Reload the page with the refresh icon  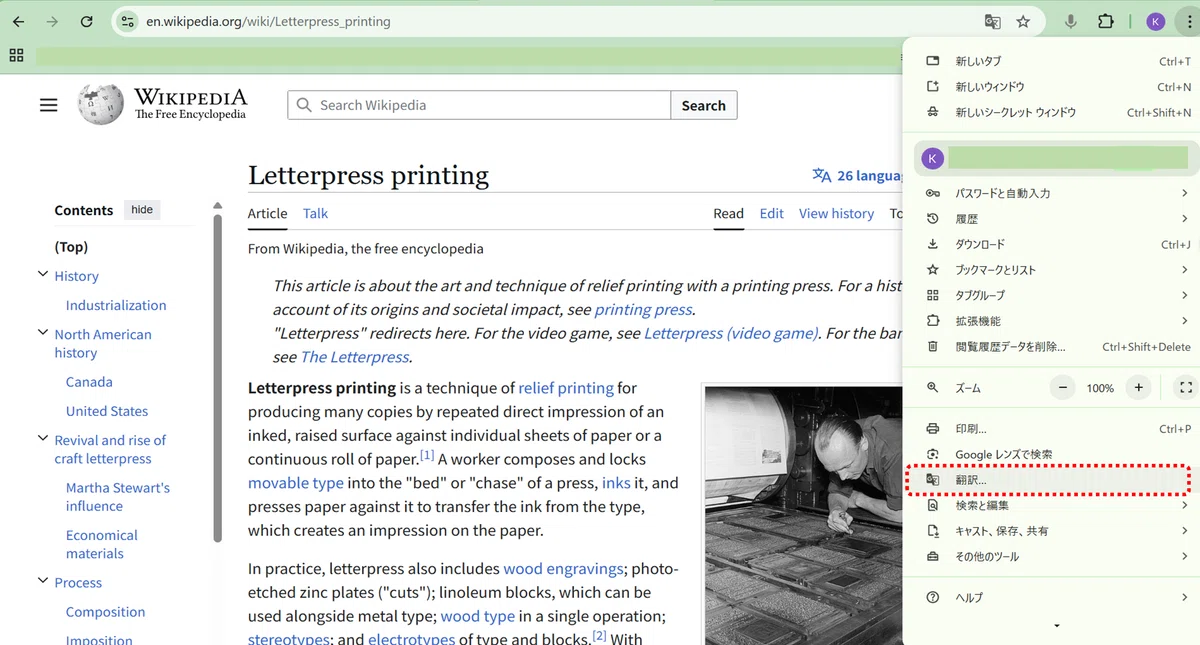tap(87, 21)
